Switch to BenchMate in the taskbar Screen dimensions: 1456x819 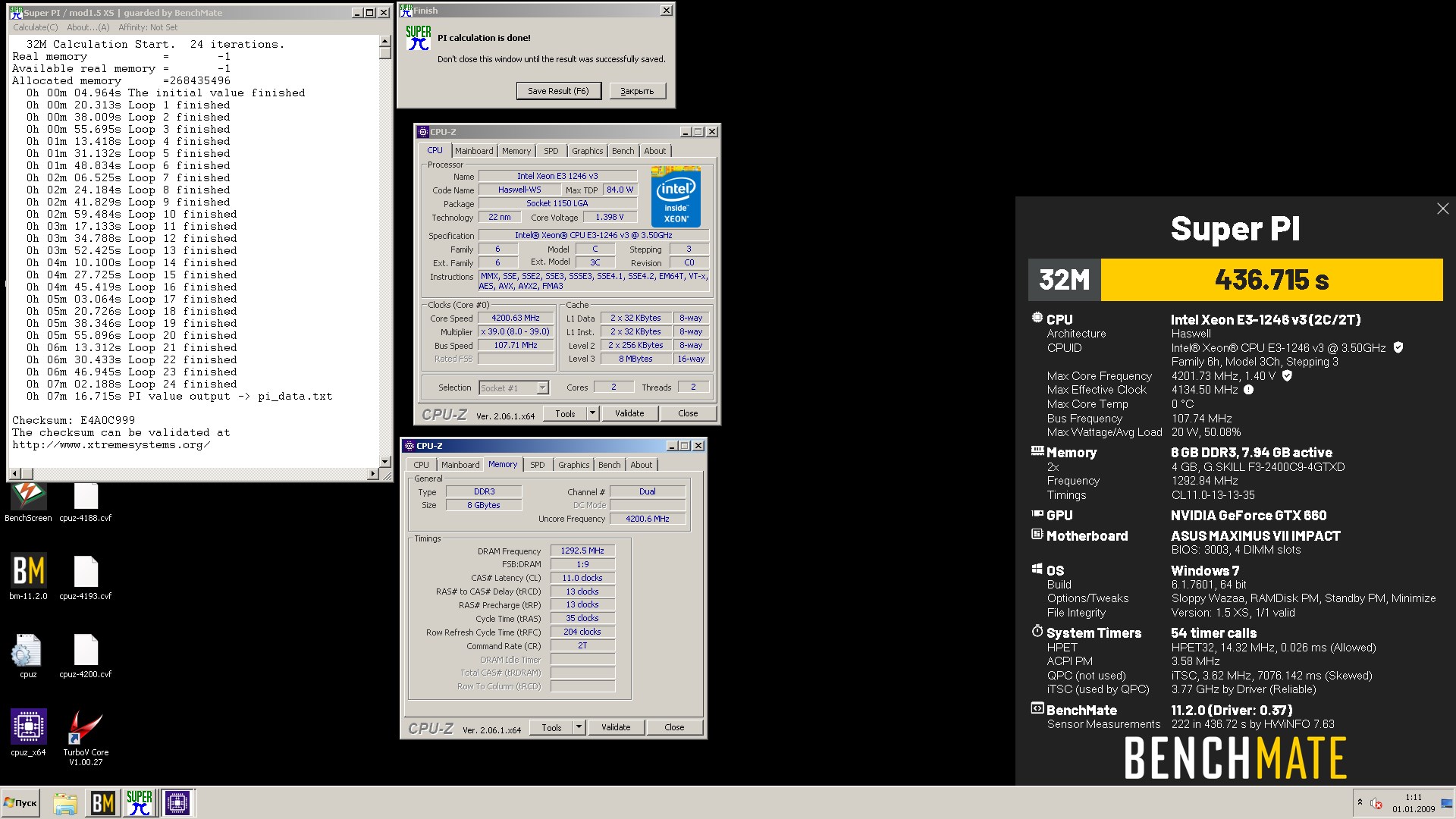pyautogui.click(x=102, y=803)
